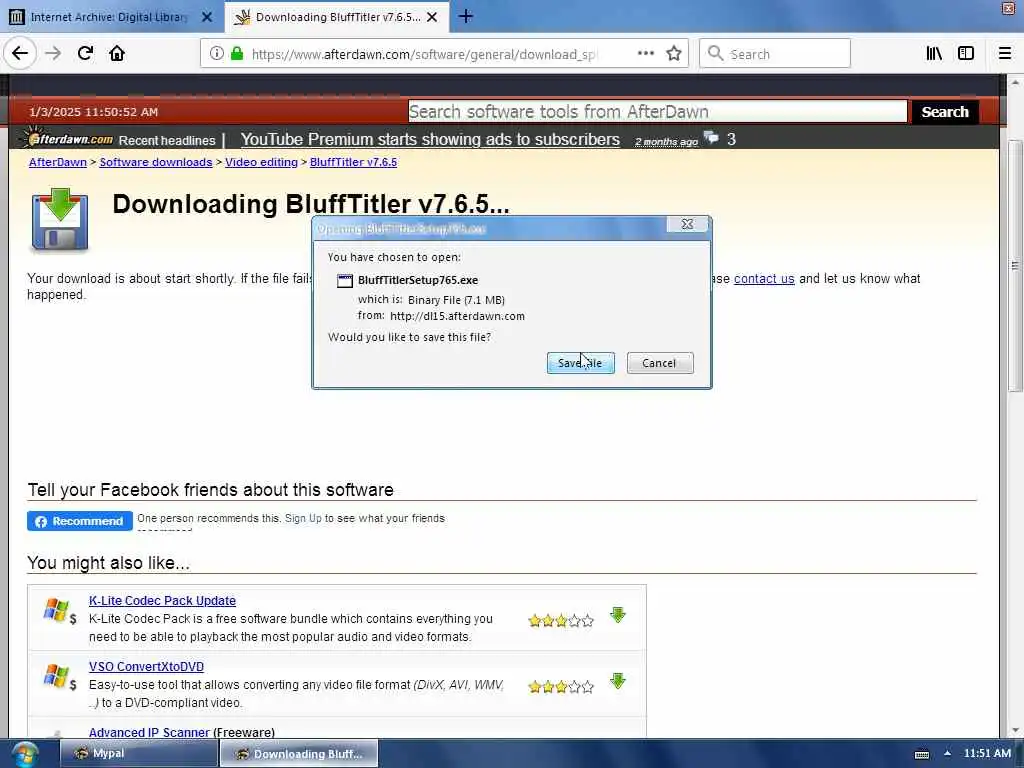1024x768 pixels.
Task: Click scrollbar down arrow
Action: pos(1015,730)
